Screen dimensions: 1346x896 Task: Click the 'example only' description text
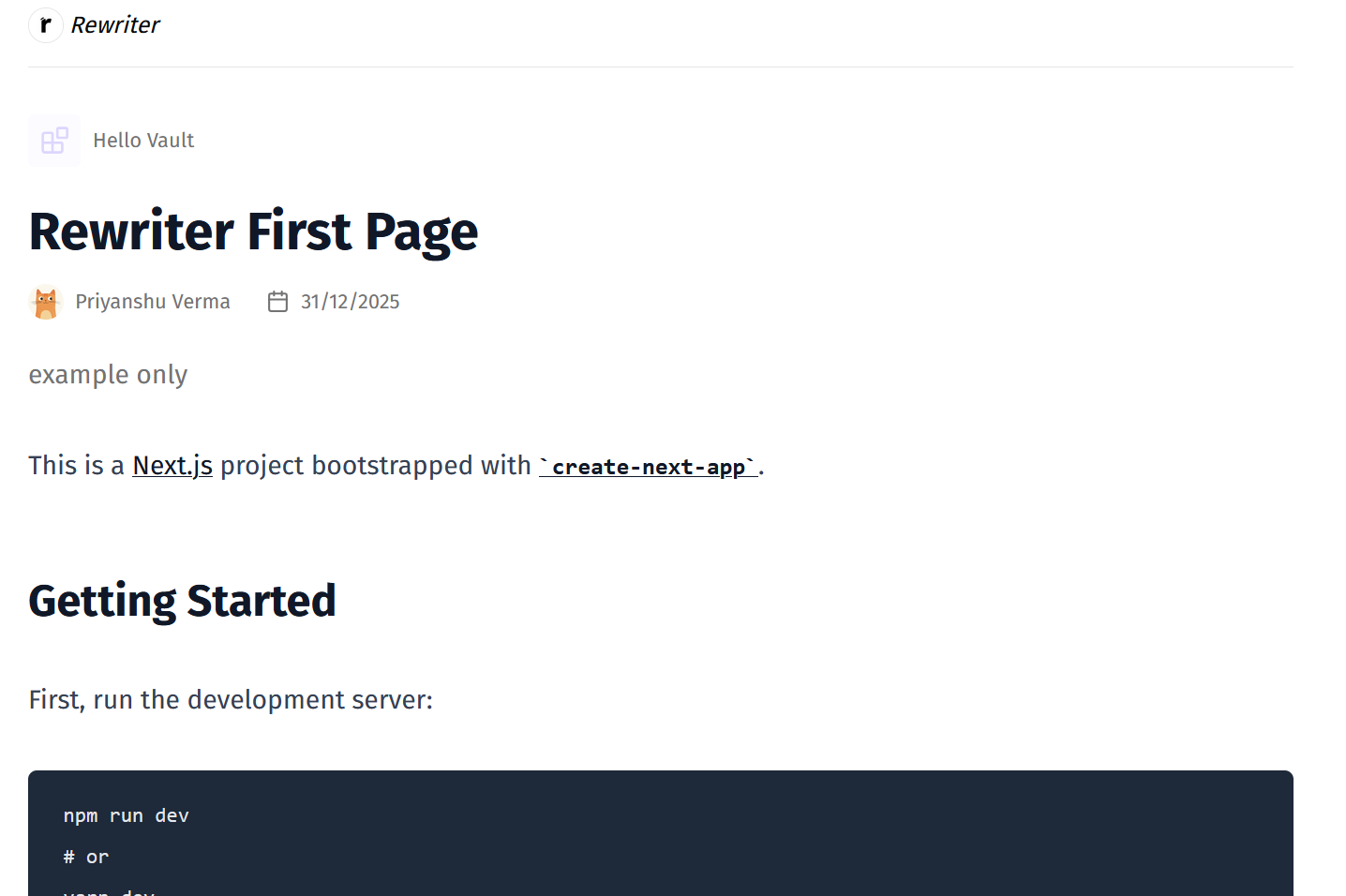(x=108, y=375)
